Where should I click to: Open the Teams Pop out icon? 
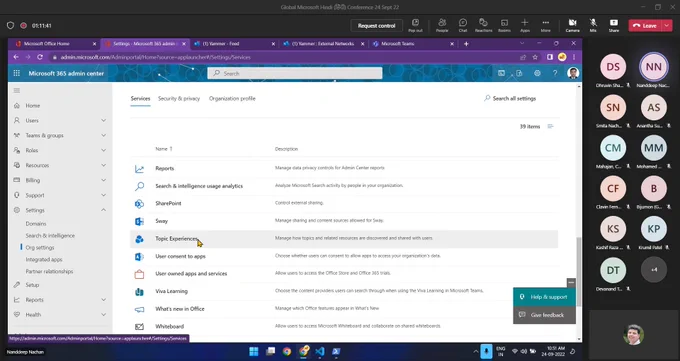[x=415, y=25]
